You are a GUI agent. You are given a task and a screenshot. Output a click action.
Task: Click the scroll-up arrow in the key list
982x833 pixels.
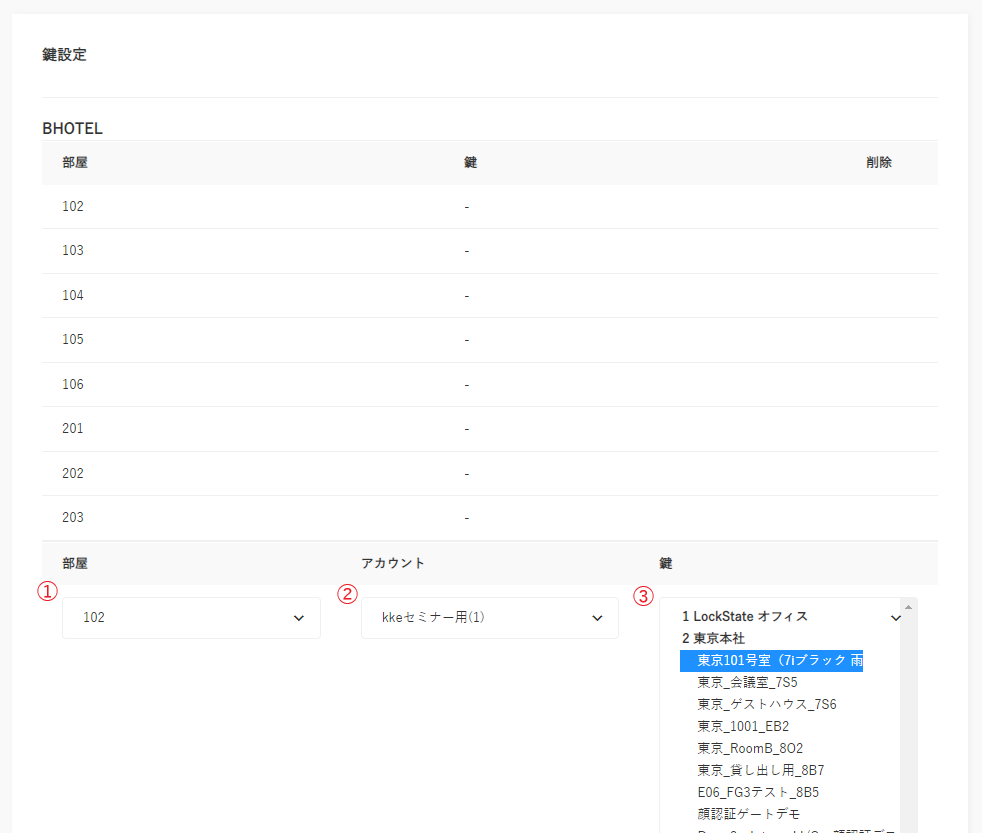908,607
